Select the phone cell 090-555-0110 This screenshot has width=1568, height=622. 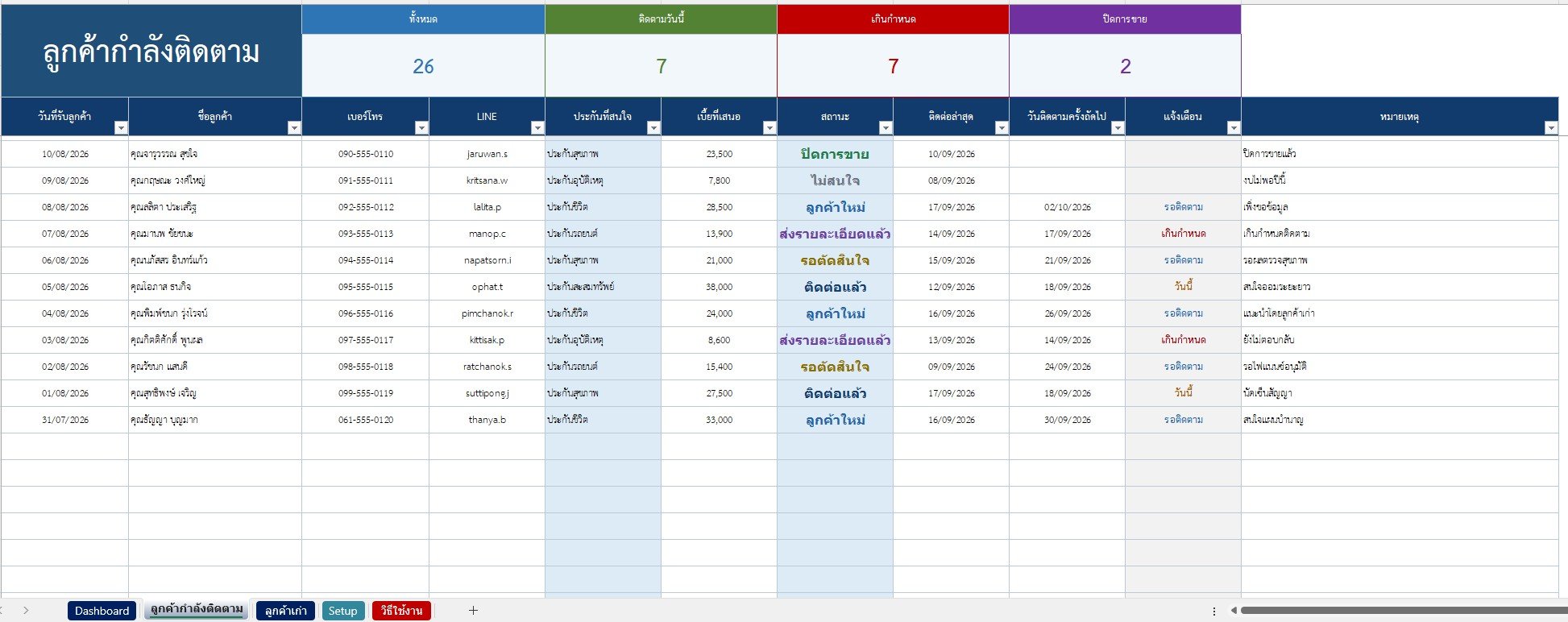coord(366,154)
